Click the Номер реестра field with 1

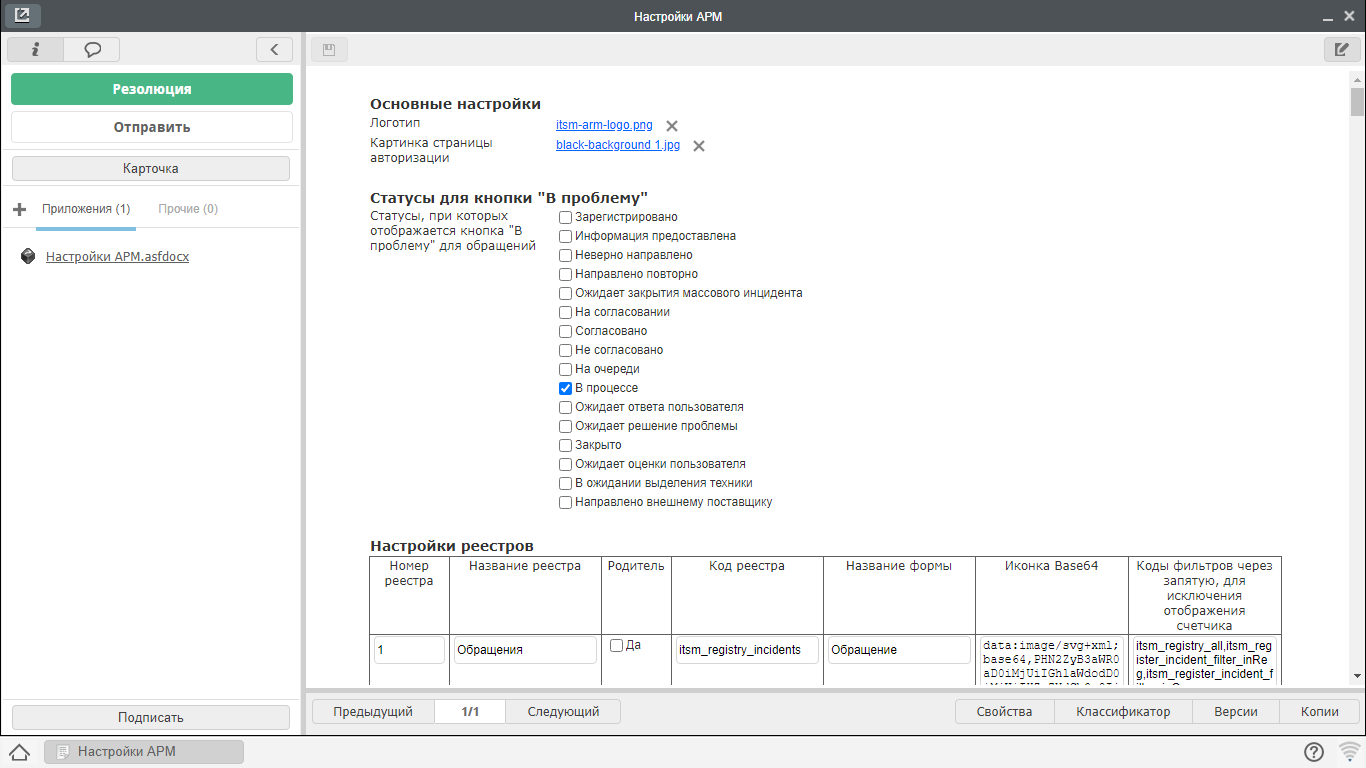point(409,650)
